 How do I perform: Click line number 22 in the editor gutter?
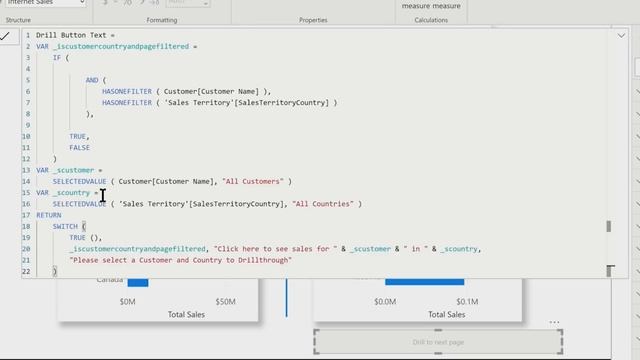click(26, 271)
